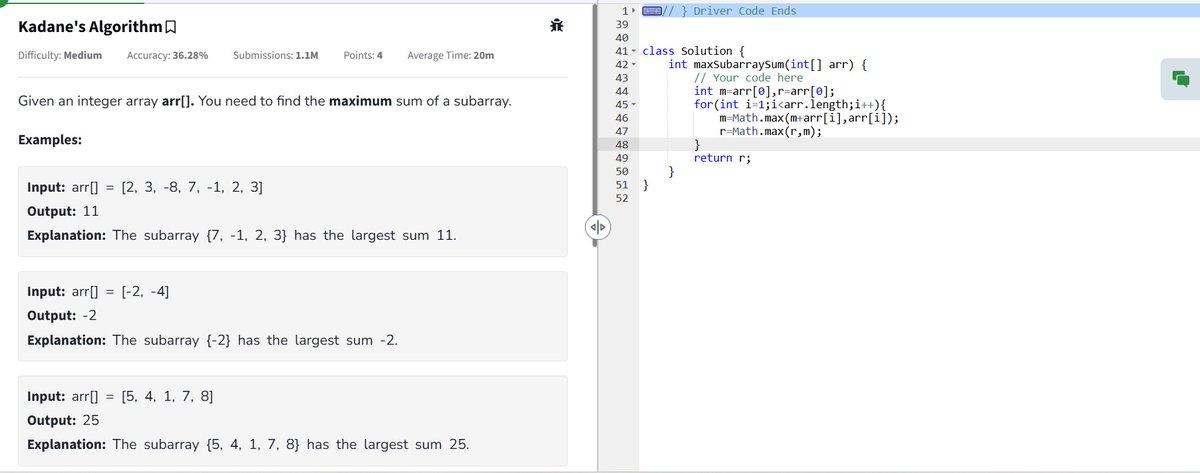Click the closing brace on line 51
Screen dimensions: 1200x473
tap(646, 185)
